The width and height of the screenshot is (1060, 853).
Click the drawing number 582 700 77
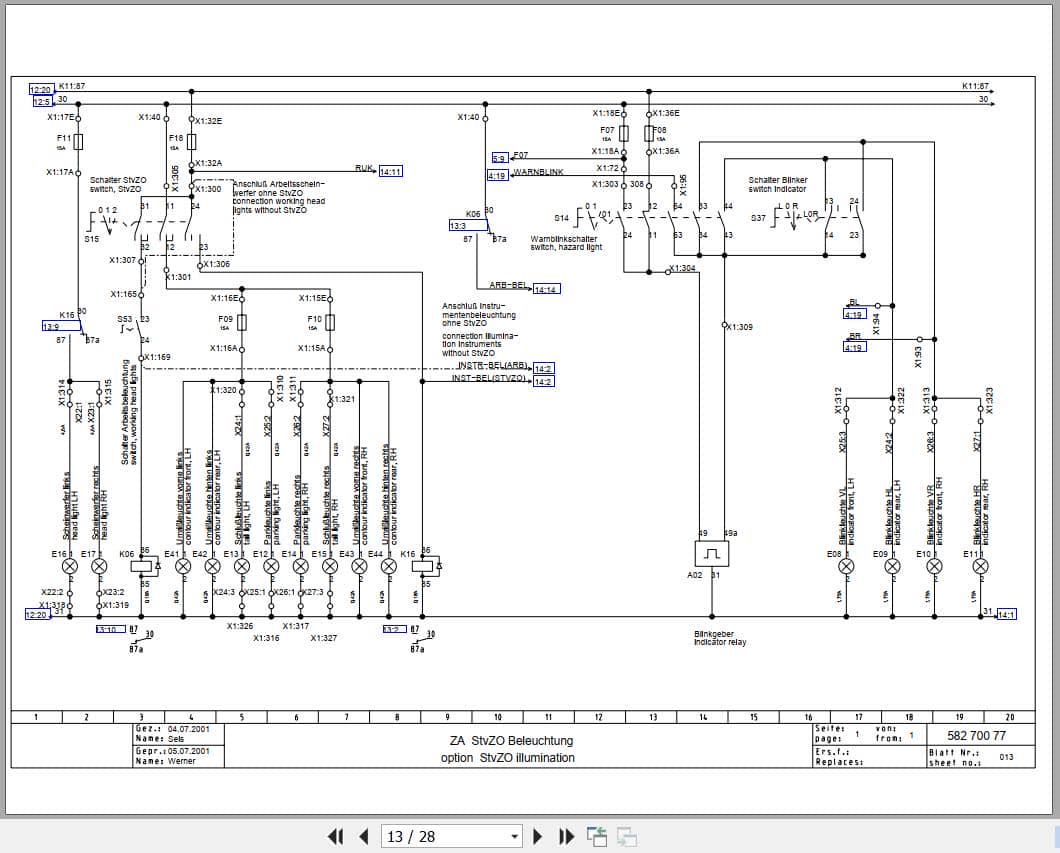(x=976, y=735)
